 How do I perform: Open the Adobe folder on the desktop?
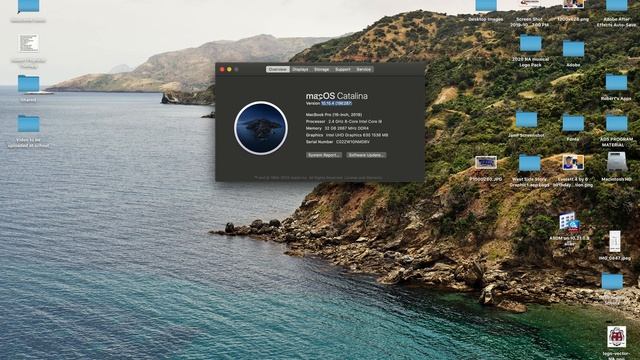point(573,49)
